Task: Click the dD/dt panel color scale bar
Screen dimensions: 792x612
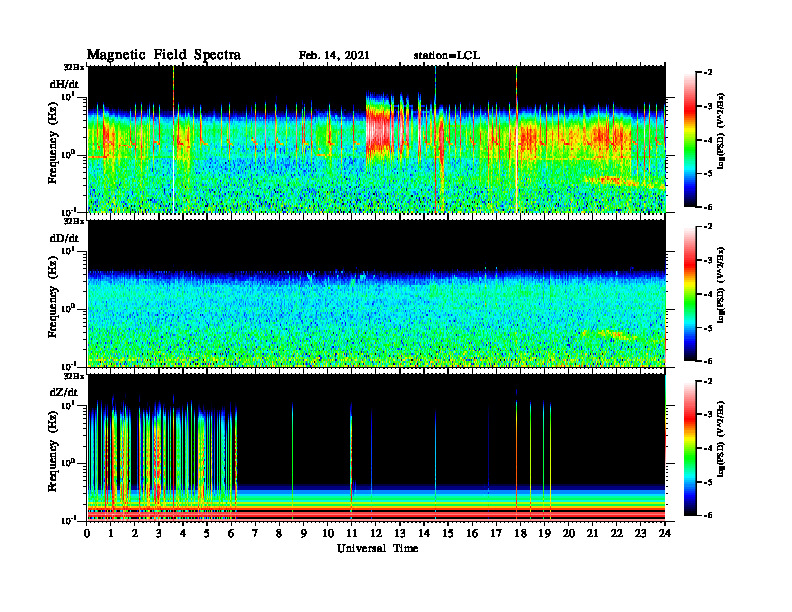Action: [x=690, y=294]
